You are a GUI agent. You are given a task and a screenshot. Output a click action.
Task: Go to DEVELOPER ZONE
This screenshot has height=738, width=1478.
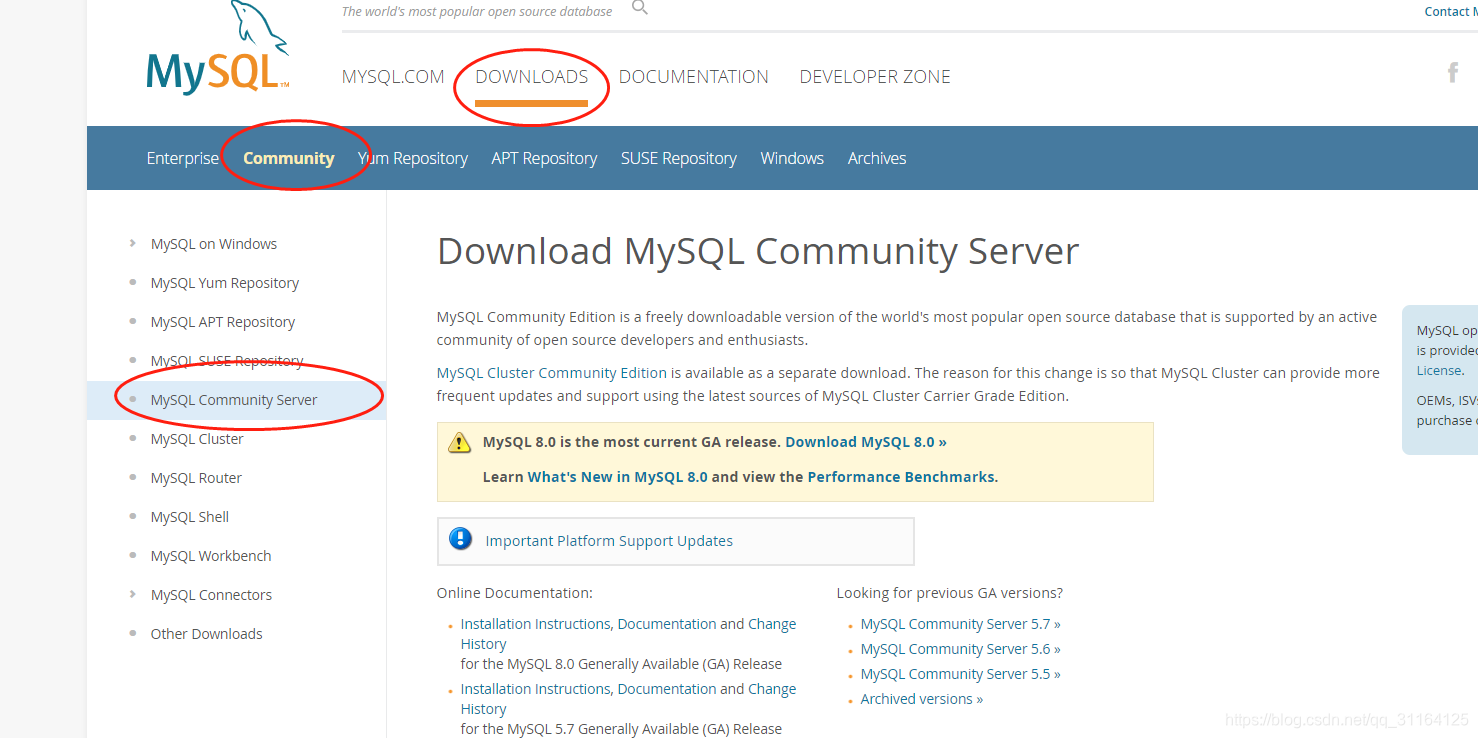(874, 76)
